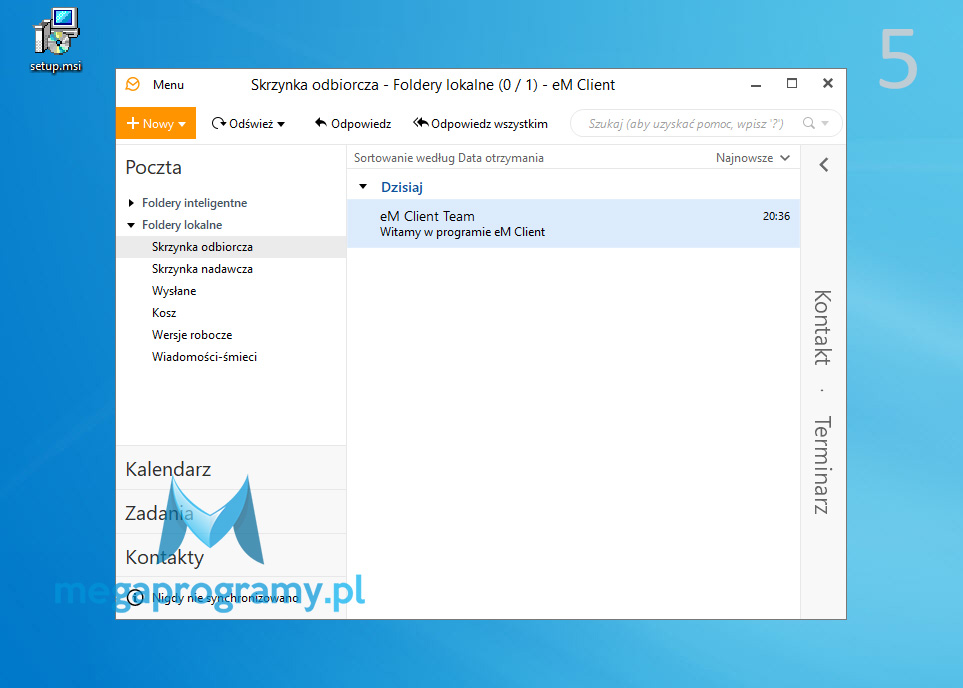Open Skrzynka nadawcza folder
This screenshot has height=688, width=963.
coord(202,269)
